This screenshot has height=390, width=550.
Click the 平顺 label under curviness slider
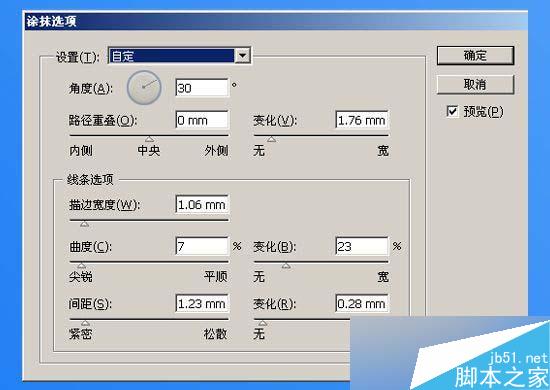point(216,277)
